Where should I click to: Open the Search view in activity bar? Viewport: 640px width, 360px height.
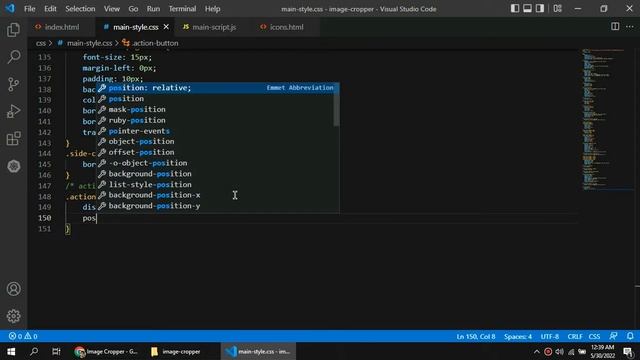[13, 57]
